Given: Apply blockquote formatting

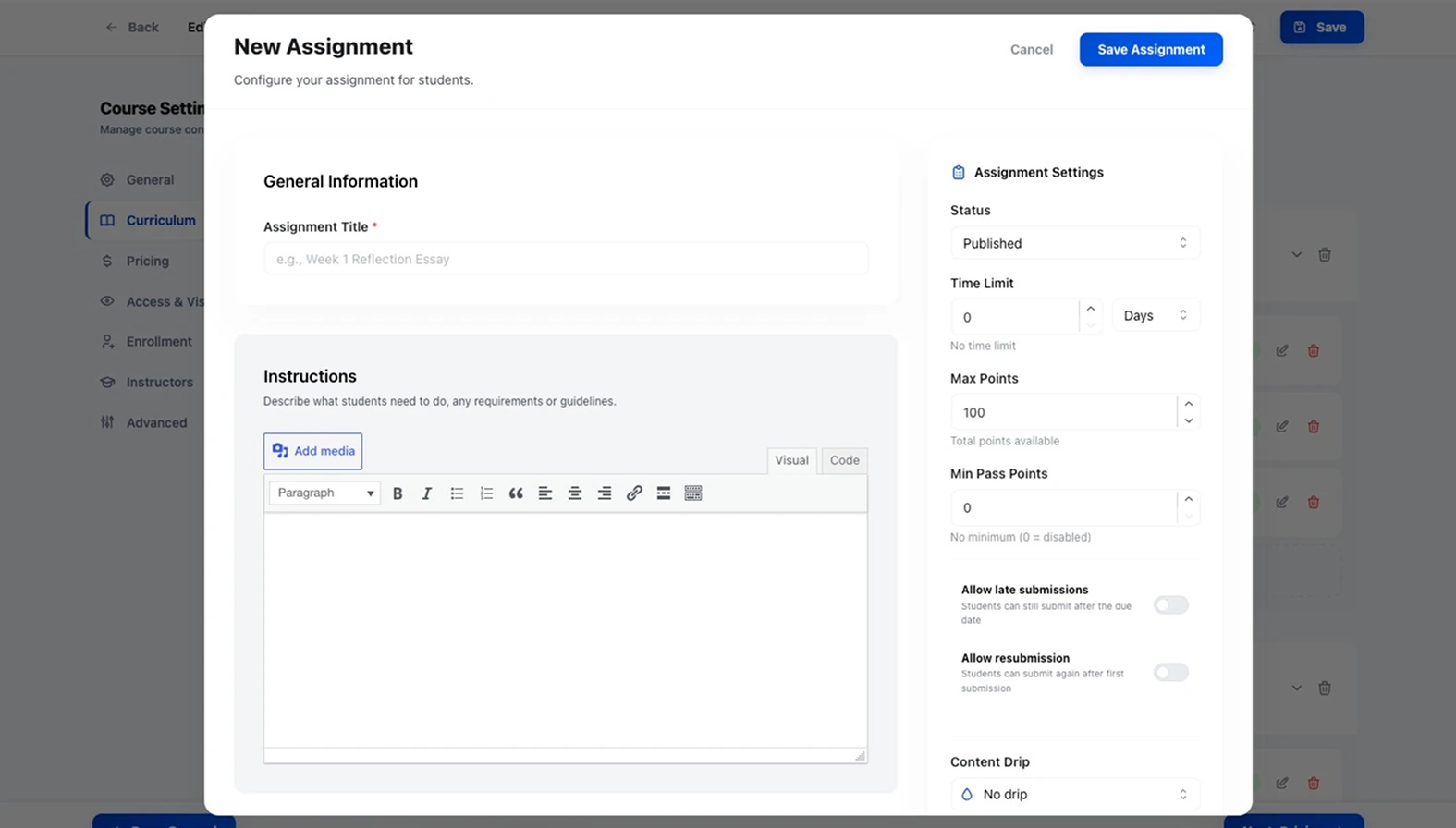Looking at the screenshot, I should coord(516,493).
